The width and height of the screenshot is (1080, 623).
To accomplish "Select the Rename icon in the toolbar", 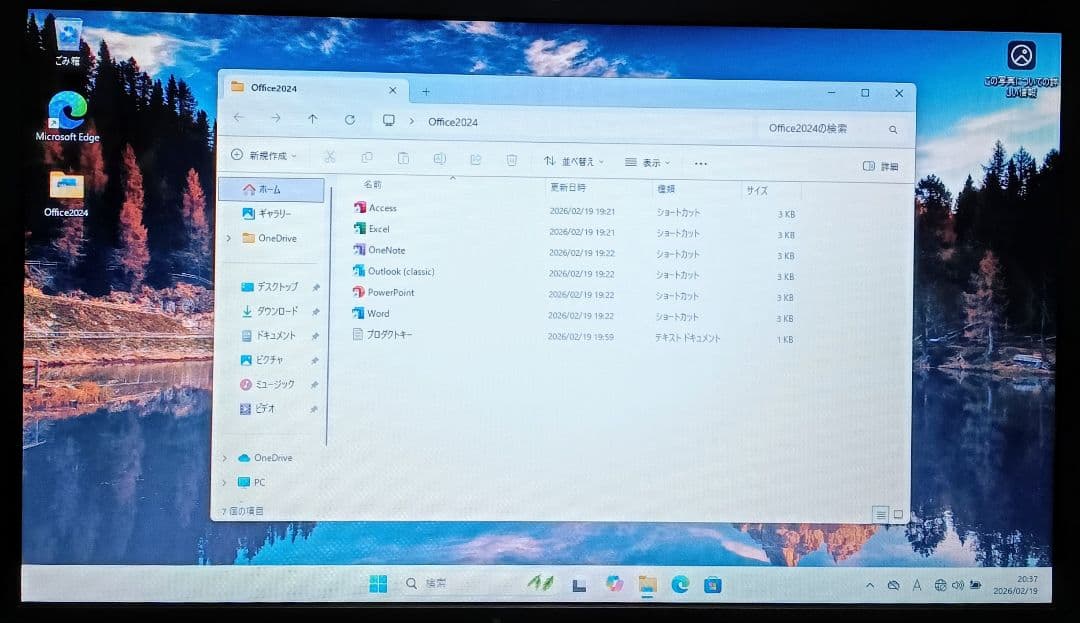I will point(440,159).
